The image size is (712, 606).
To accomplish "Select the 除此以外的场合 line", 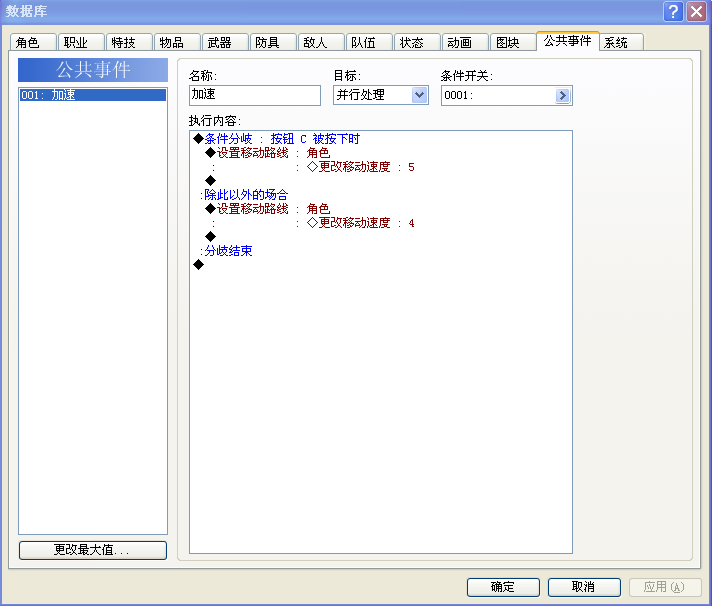I will click(x=246, y=195).
